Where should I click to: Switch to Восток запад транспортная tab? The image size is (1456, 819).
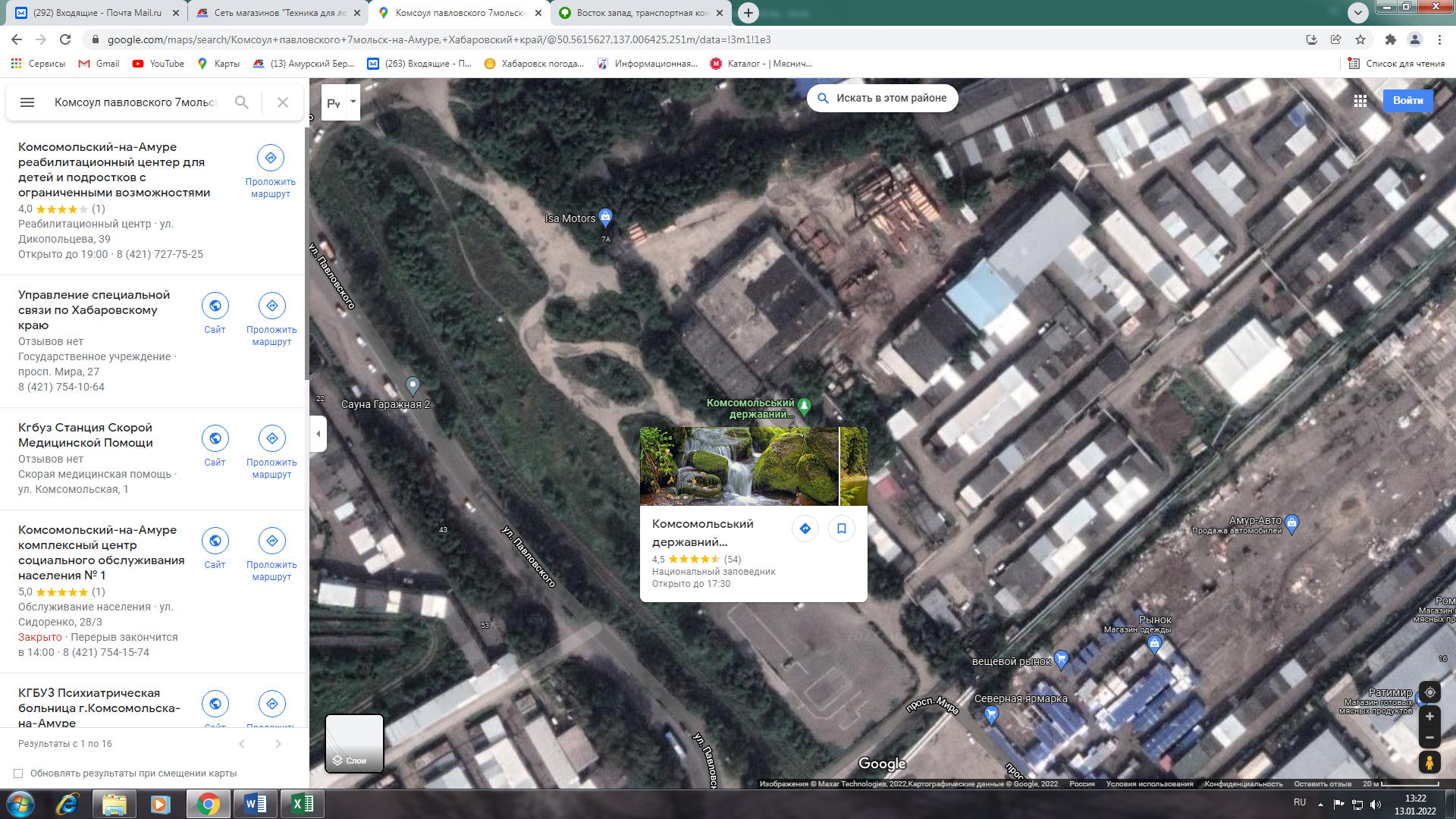click(642, 13)
